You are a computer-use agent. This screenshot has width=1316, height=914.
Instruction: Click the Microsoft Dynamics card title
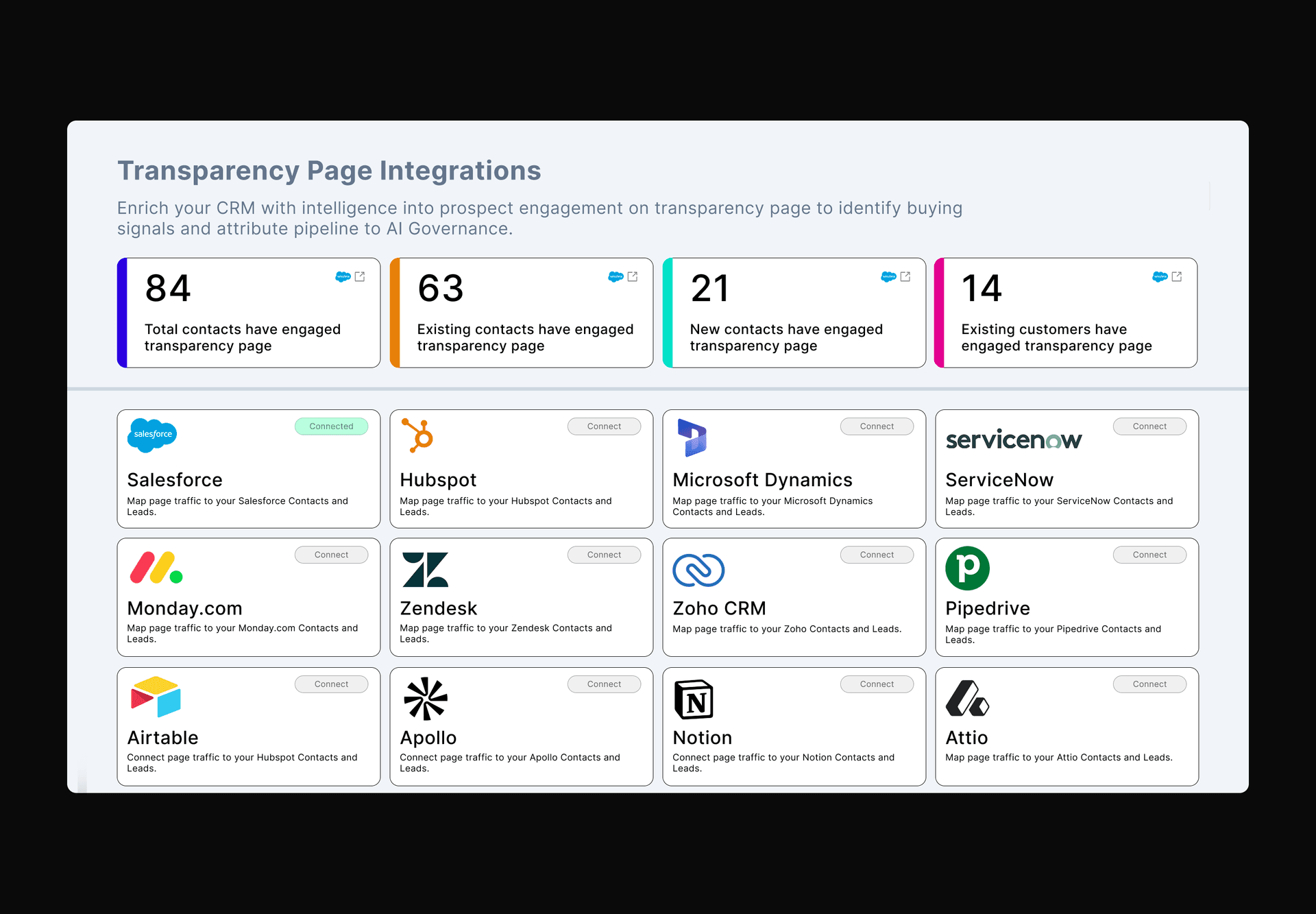point(762,480)
